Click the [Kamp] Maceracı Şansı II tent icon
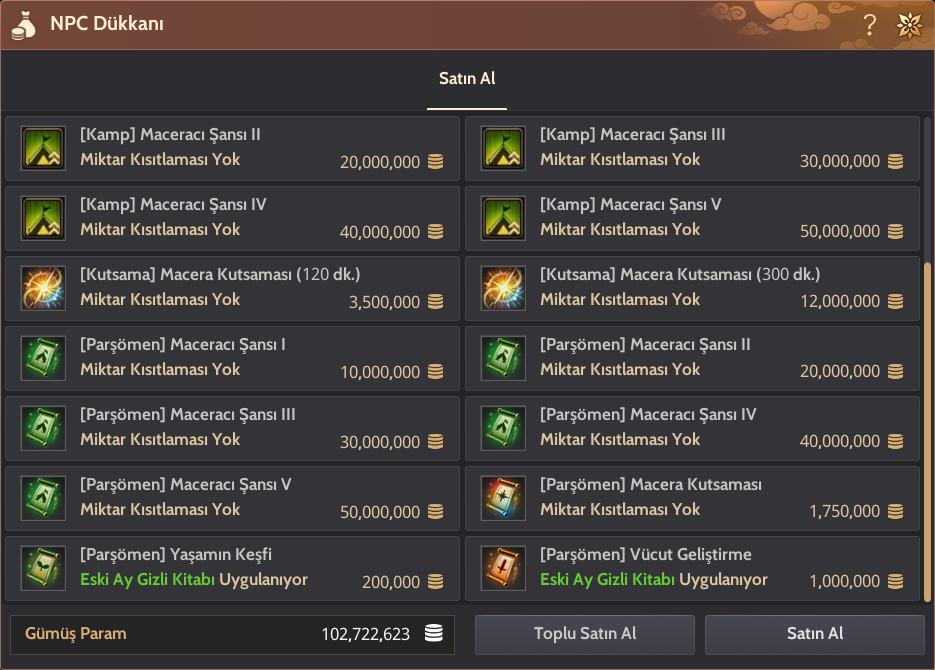 (x=43, y=148)
